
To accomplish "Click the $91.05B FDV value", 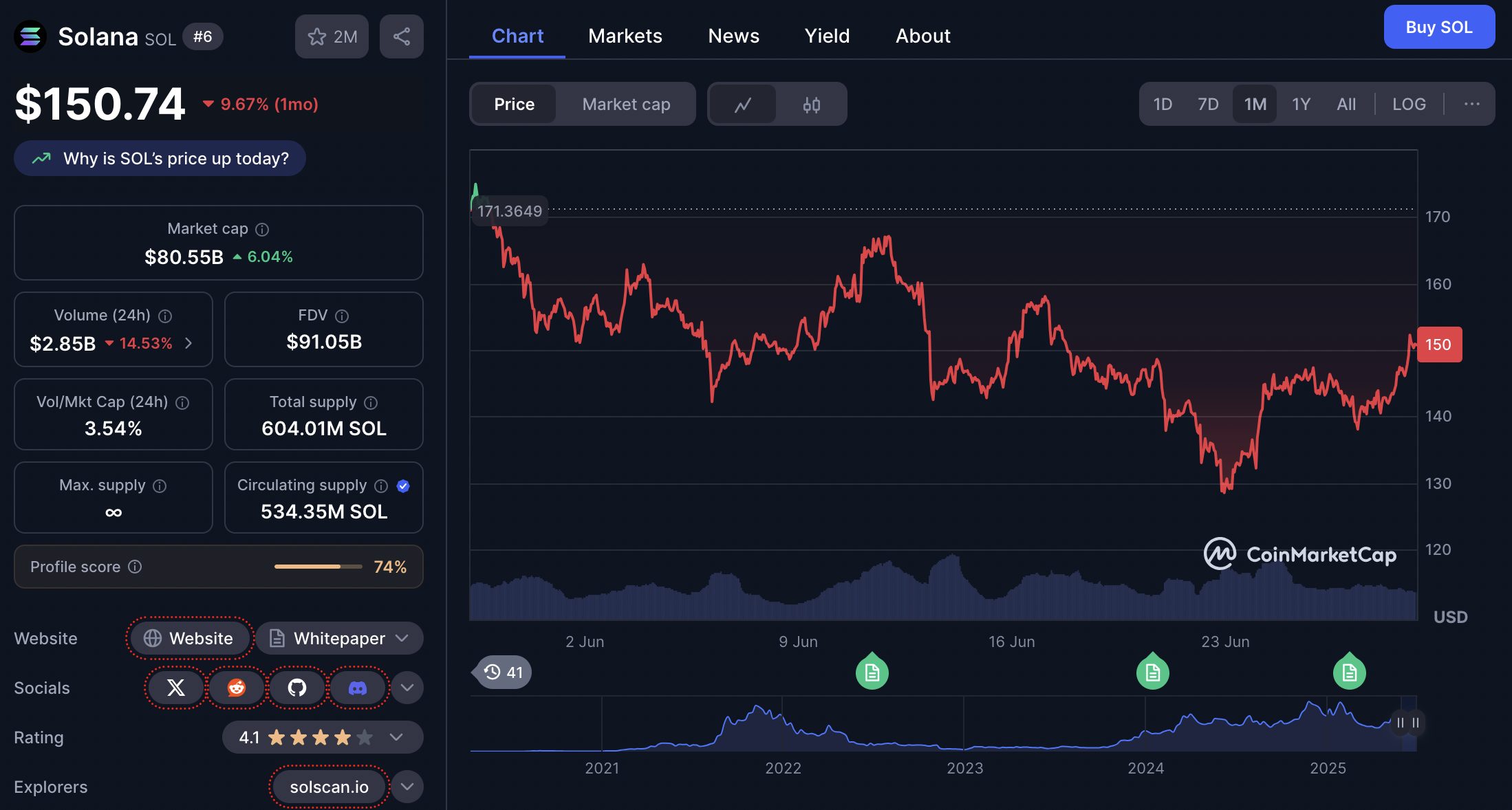I will (324, 342).
